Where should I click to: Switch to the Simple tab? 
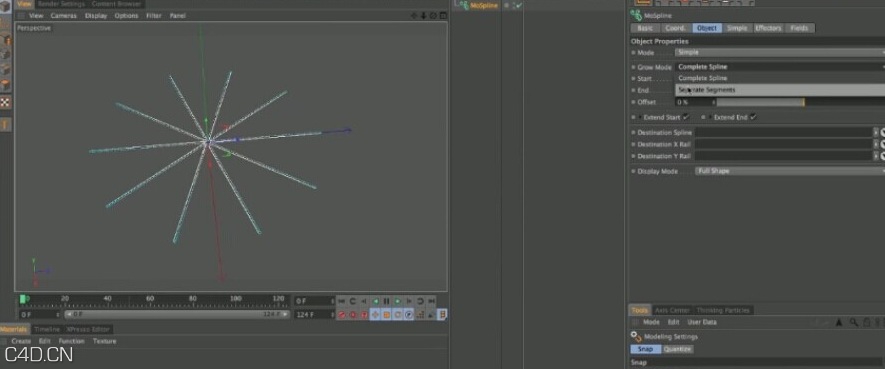tap(737, 28)
